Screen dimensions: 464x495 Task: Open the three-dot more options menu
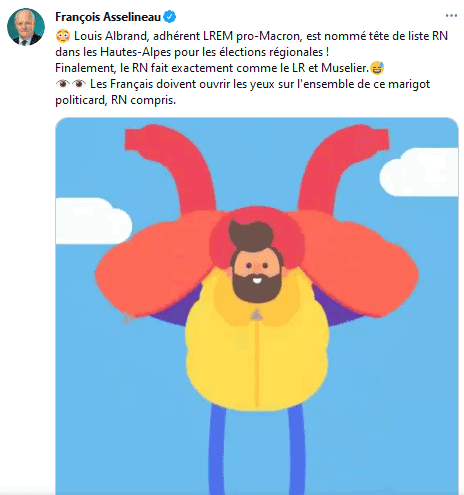click(x=451, y=16)
